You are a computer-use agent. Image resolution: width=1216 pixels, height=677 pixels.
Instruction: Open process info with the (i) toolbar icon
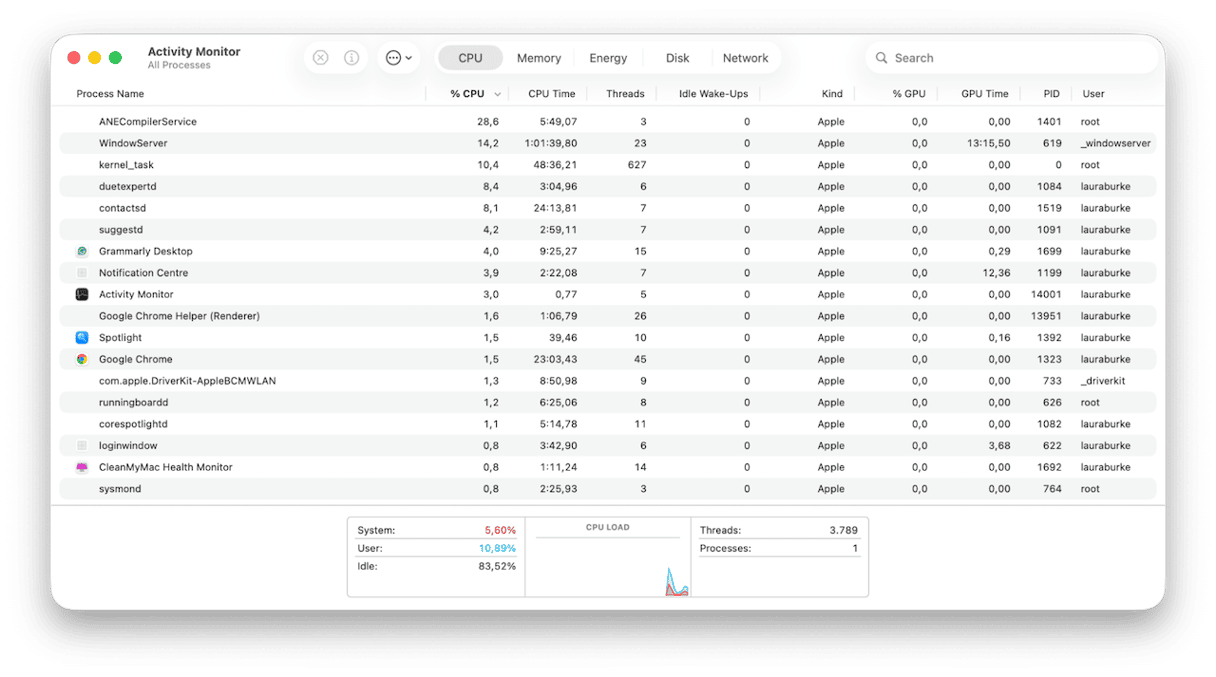click(x=351, y=57)
